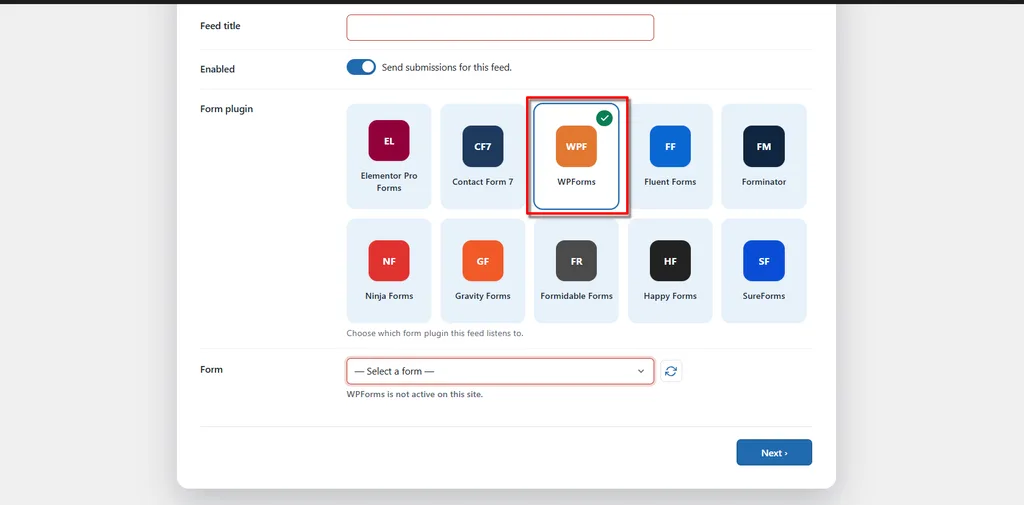
Task: Focus the Feed title input field
Action: point(500,27)
